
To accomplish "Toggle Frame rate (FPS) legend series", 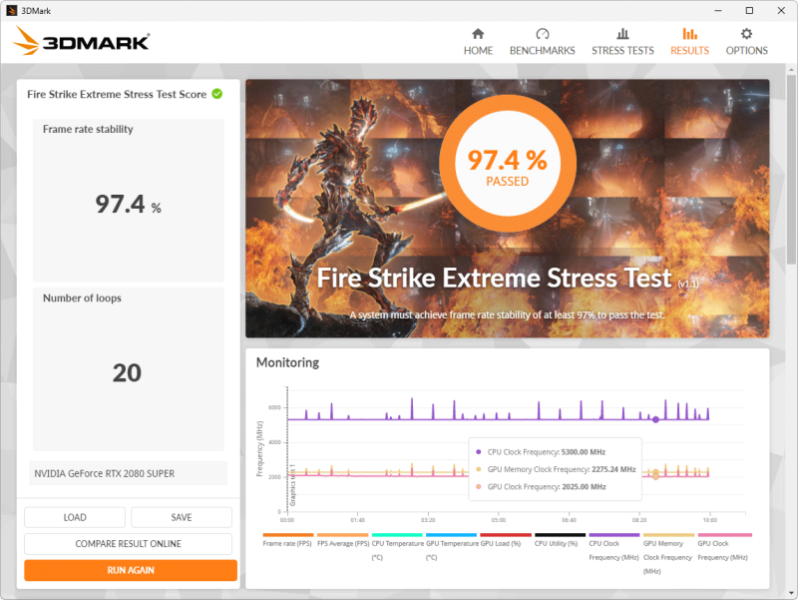I will (x=288, y=543).
